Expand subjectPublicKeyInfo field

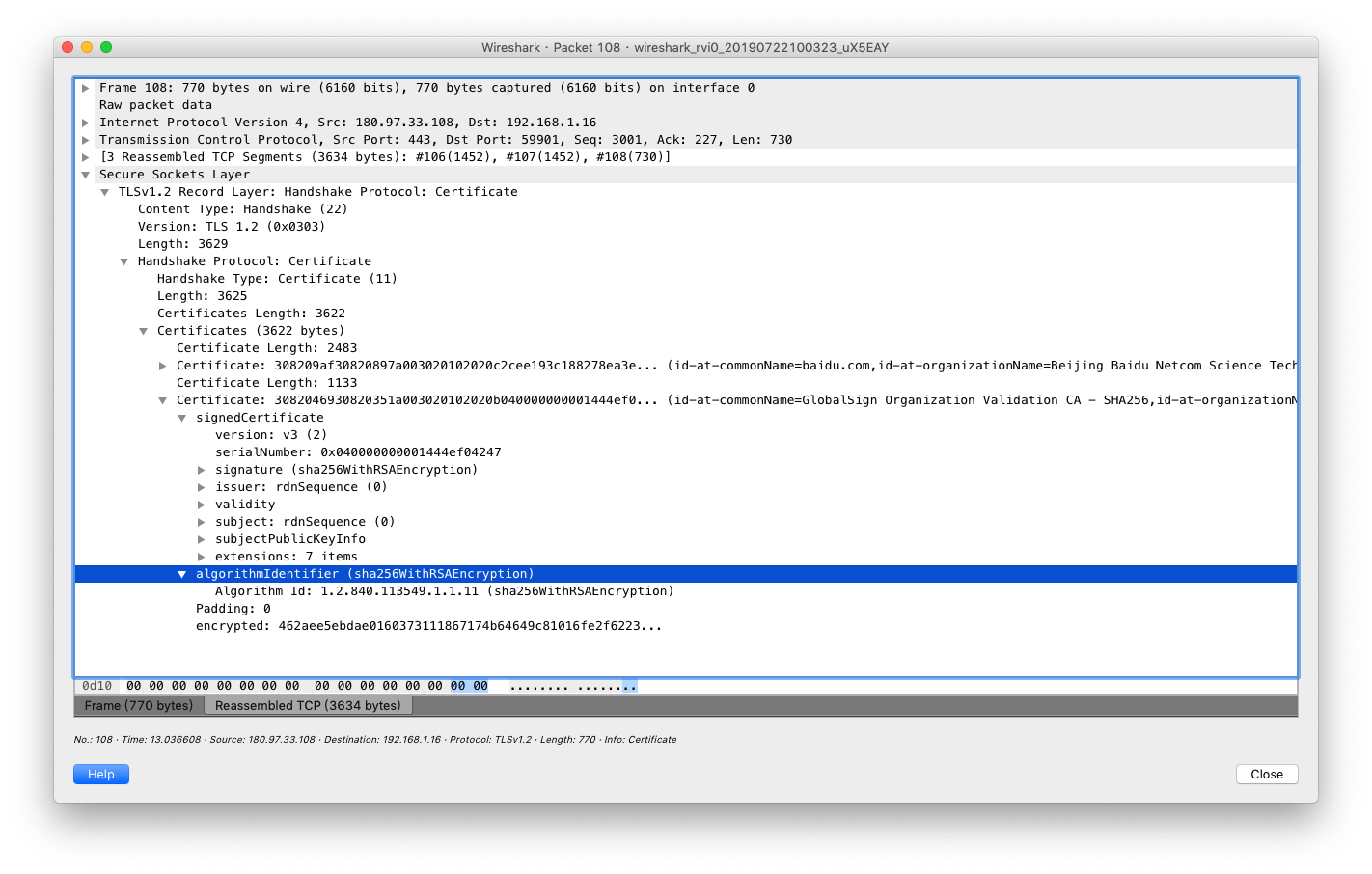tap(202, 539)
